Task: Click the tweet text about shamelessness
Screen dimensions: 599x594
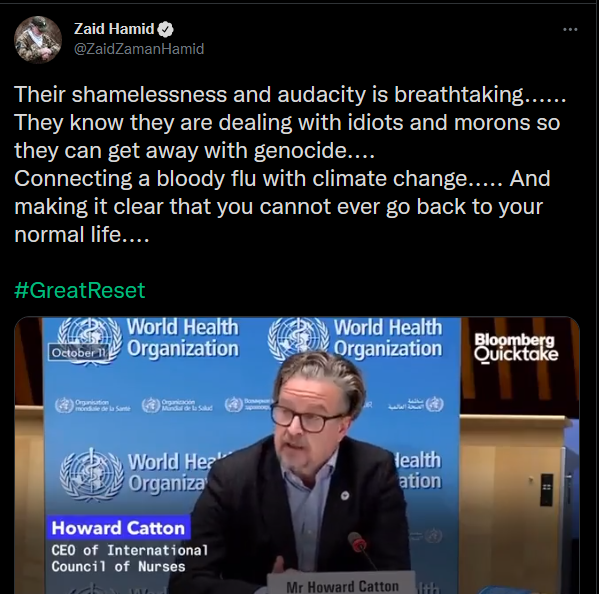Action: coord(290,94)
